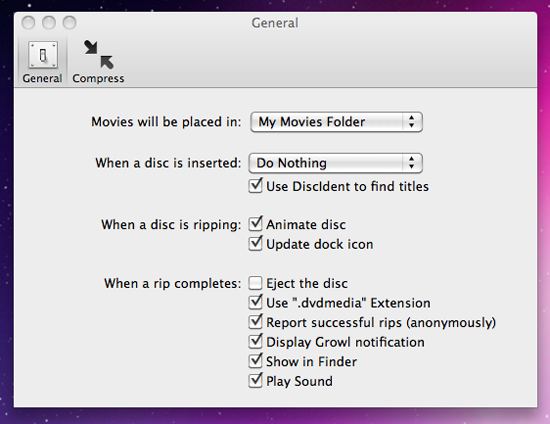Click the arrows on the disc inserted popup
The image size is (550, 424).
pyautogui.click(x=412, y=163)
